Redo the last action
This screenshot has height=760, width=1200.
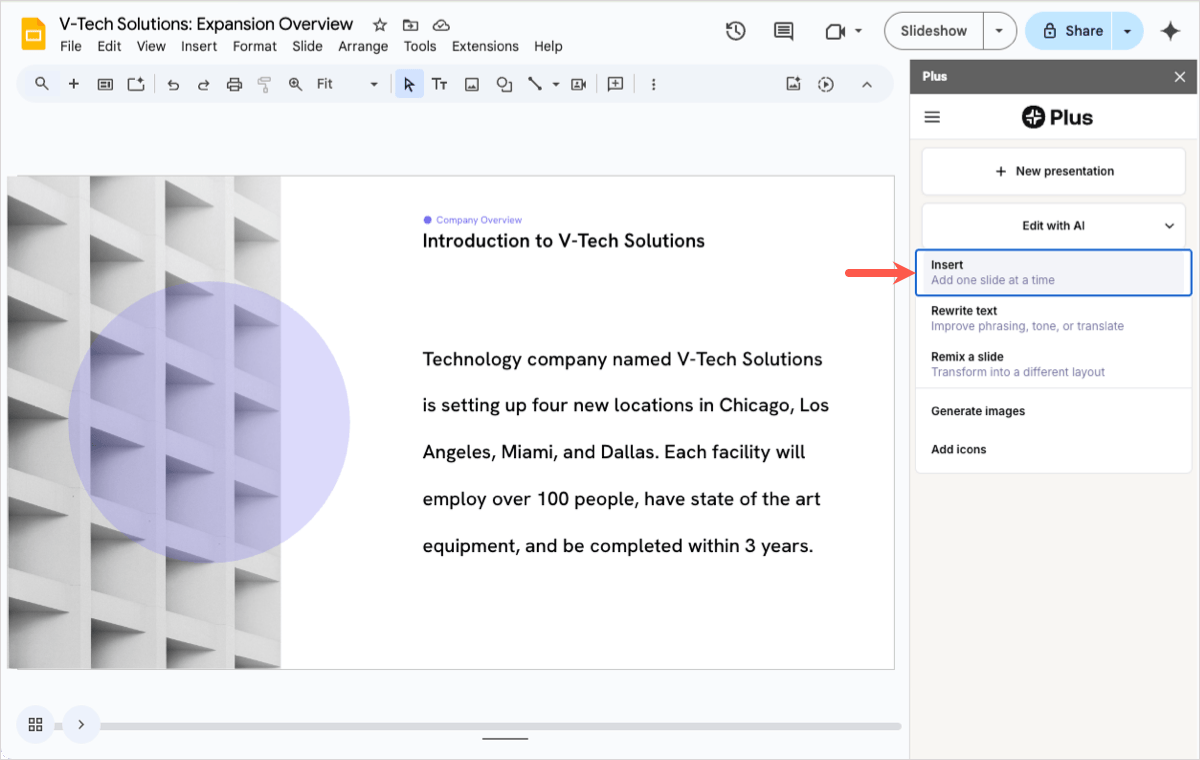coord(204,85)
